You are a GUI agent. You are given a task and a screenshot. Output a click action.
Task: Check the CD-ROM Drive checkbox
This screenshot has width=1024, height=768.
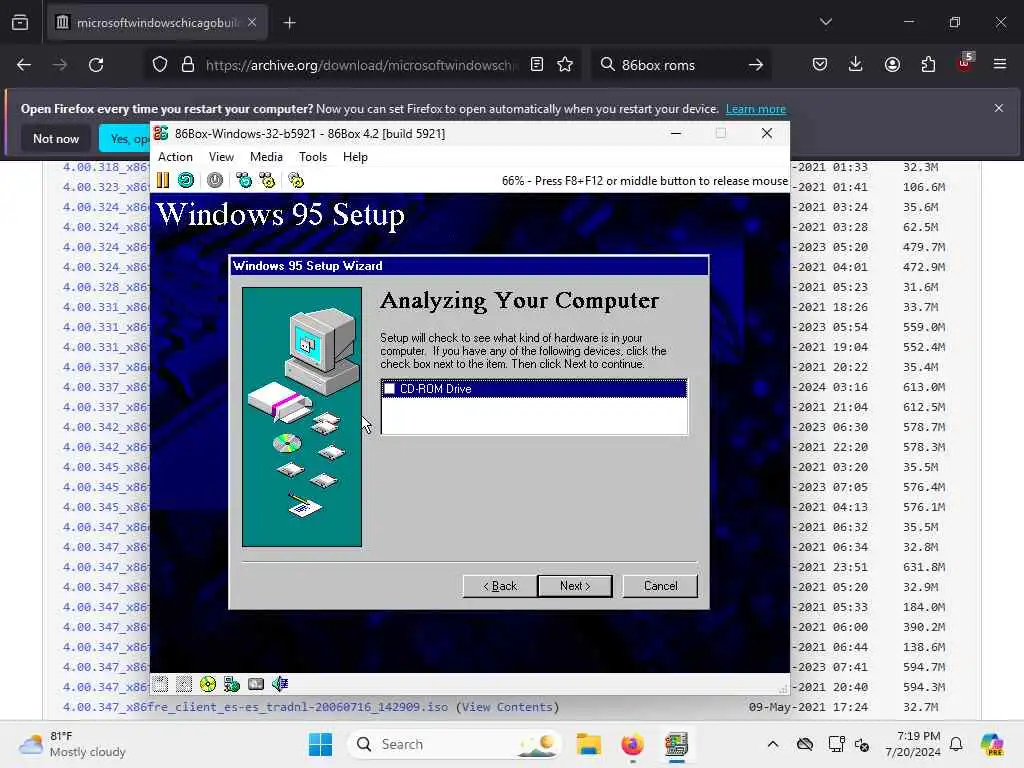tap(389, 389)
